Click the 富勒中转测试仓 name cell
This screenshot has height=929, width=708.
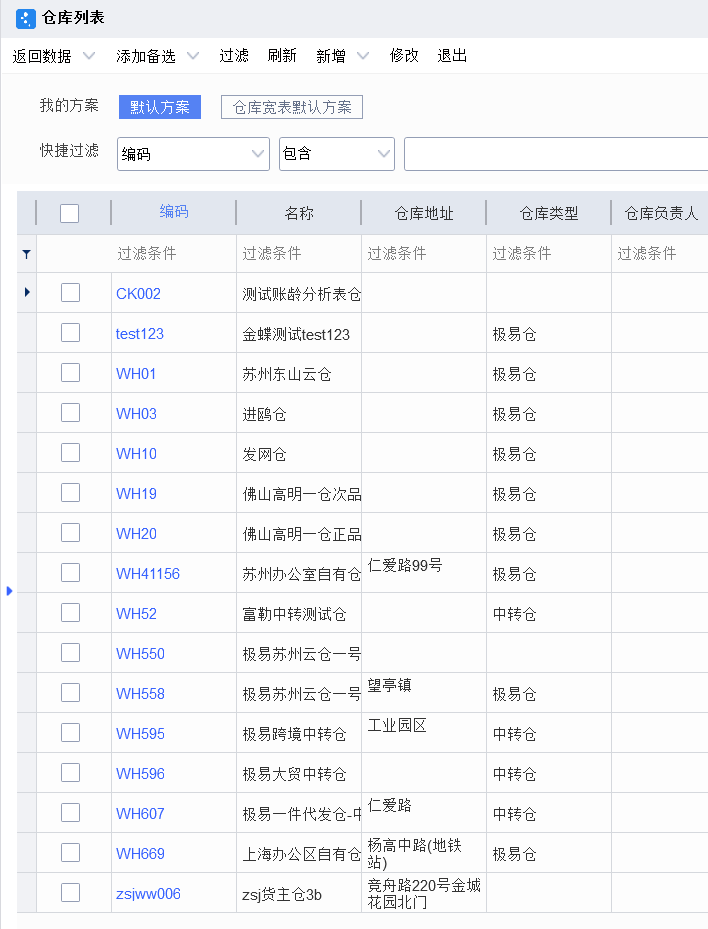tap(299, 614)
